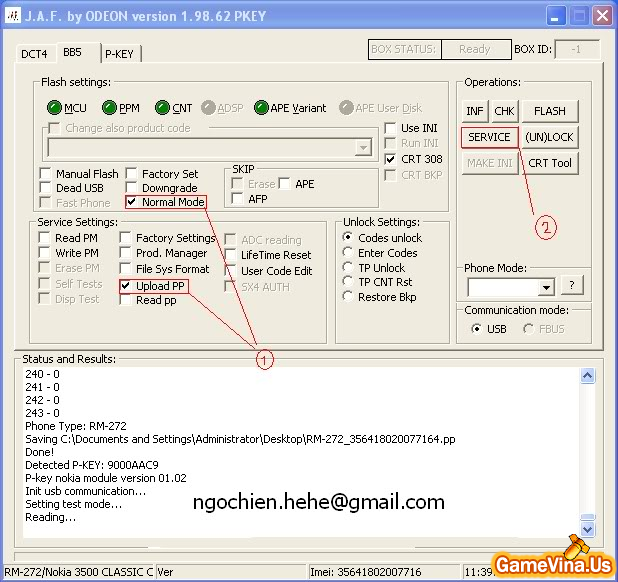Viewport: 618px width, 582px height.
Task: Click the (UN)LOCK button
Action: point(550,137)
